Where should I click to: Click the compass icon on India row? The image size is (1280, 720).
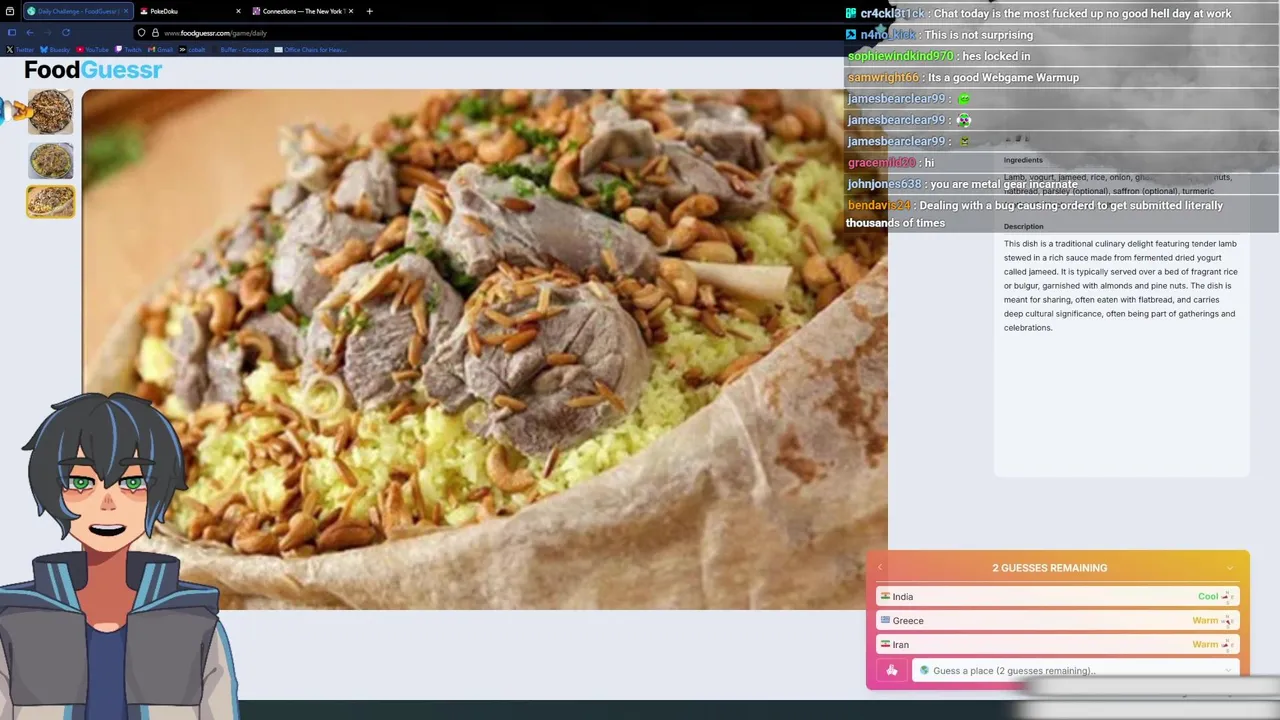click(x=1227, y=596)
